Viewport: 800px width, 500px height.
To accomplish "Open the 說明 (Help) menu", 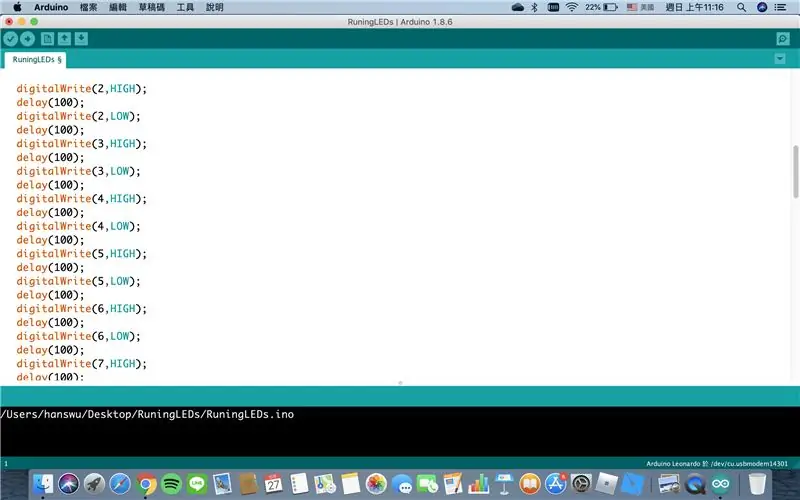I will click(215, 7).
